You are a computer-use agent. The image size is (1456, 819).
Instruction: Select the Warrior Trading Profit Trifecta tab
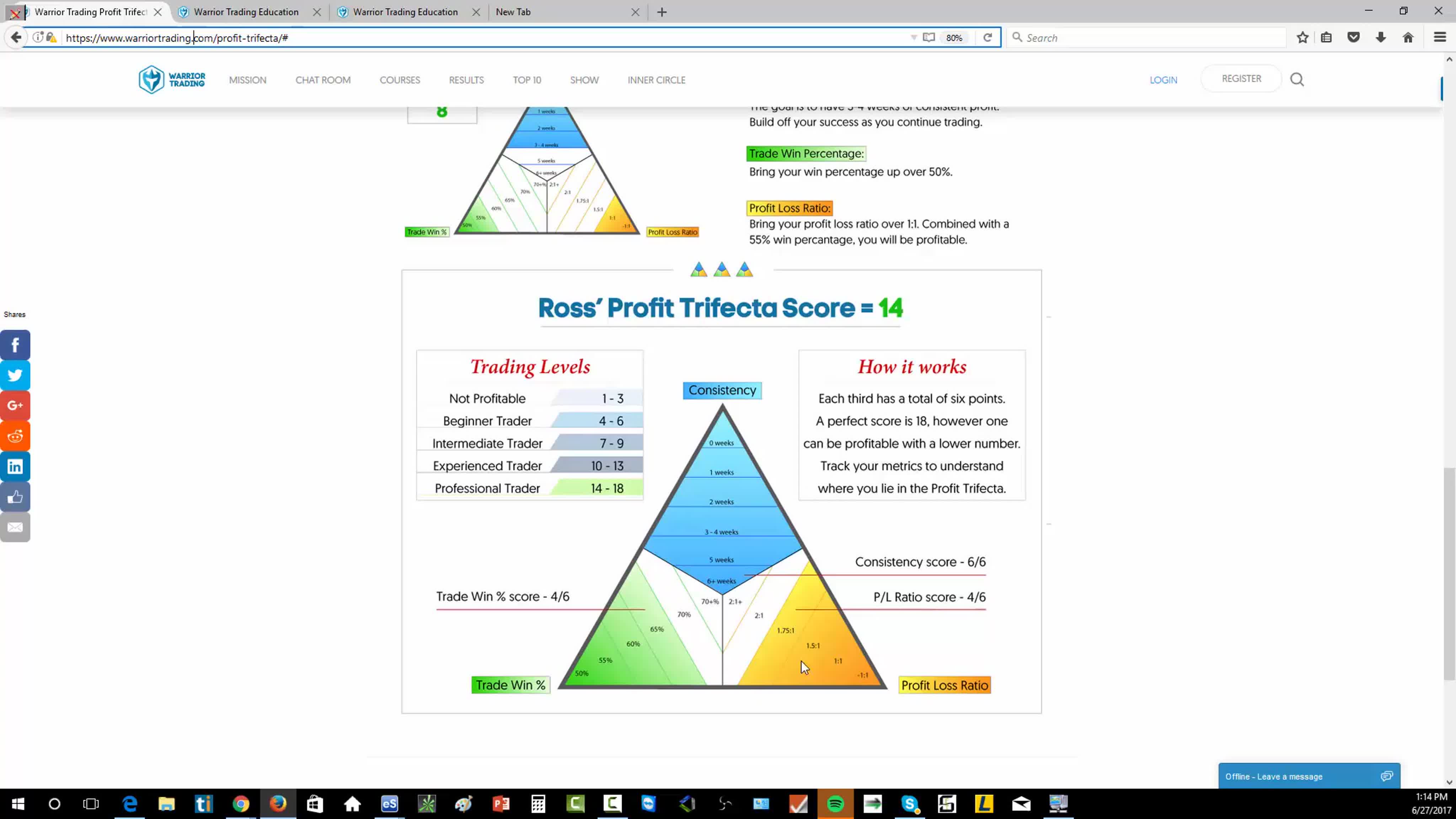point(90,12)
